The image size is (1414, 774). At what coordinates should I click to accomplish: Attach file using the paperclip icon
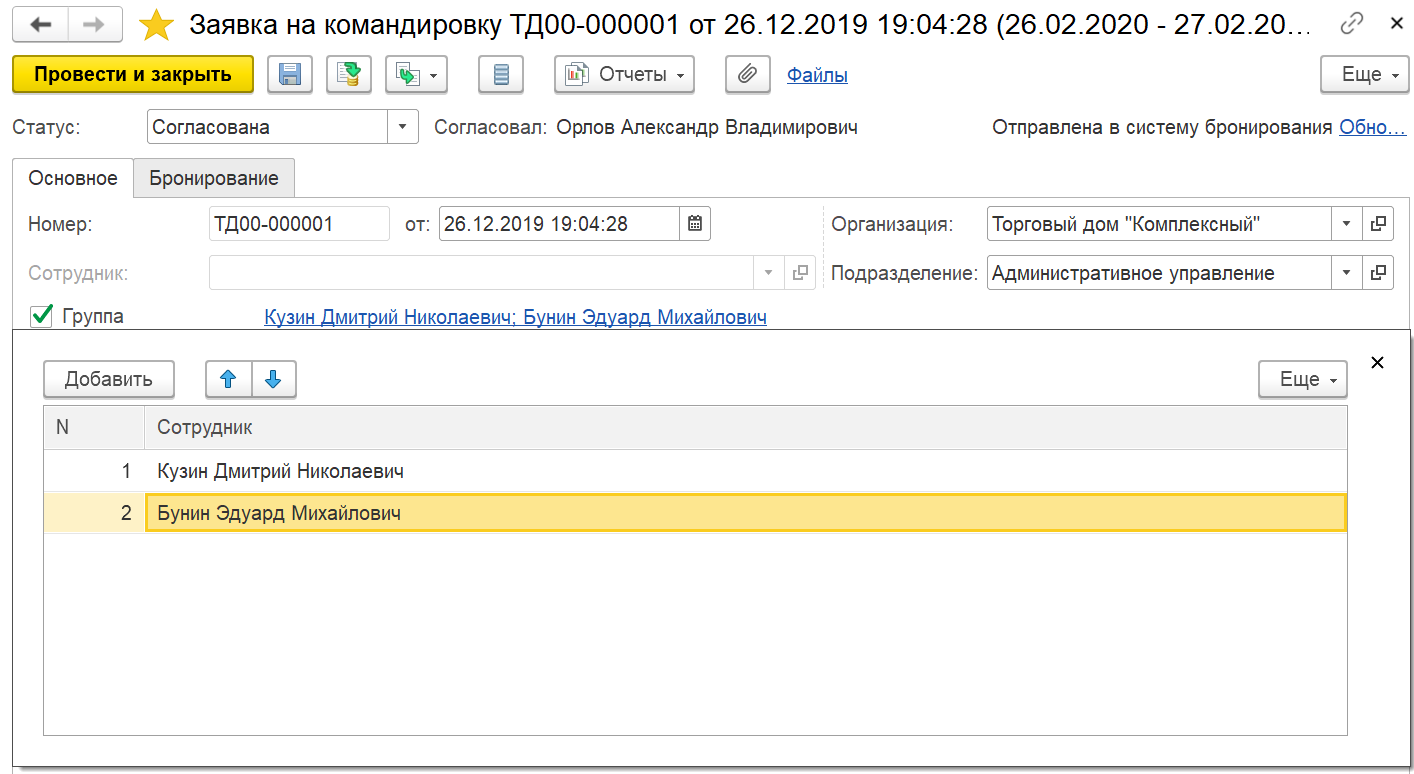(x=747, y=74)
